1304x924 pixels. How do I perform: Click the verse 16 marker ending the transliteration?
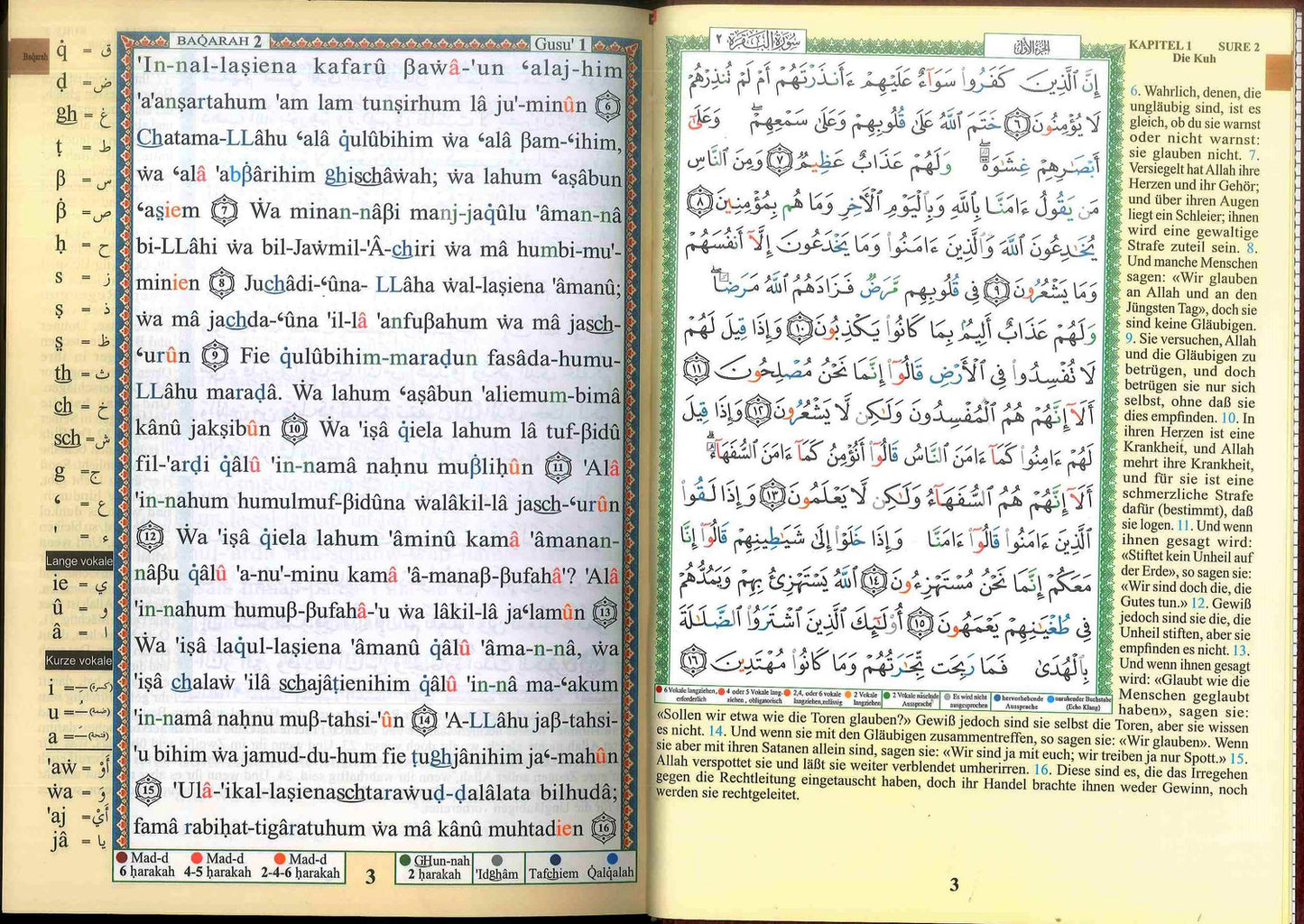click(604, 827)
